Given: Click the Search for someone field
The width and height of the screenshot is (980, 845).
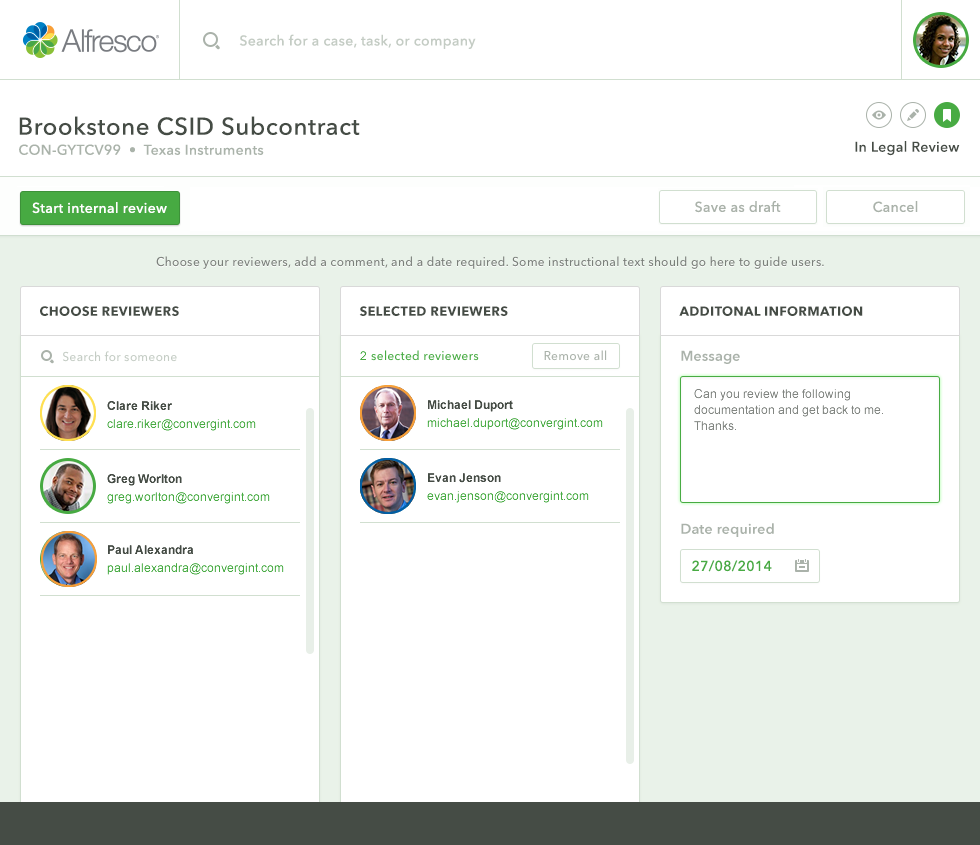Looking at the screenshot, I should tap(170, 356).
